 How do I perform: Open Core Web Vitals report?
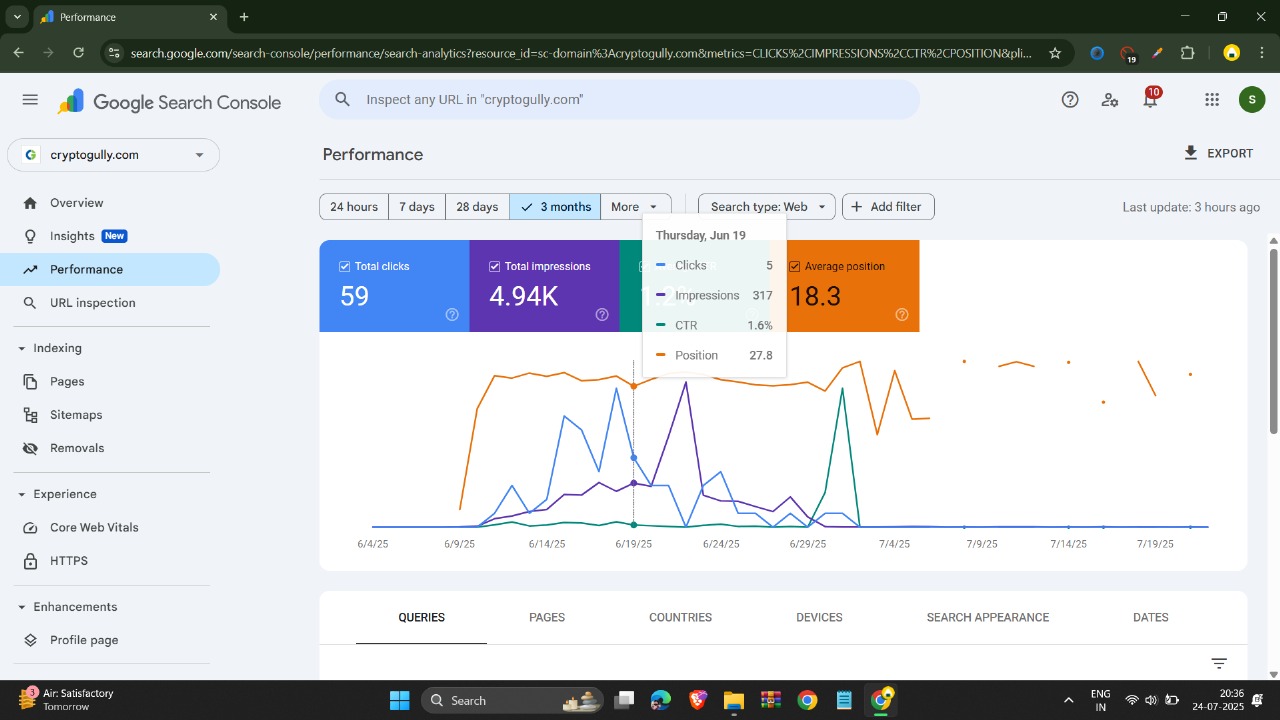click(110, 528)
